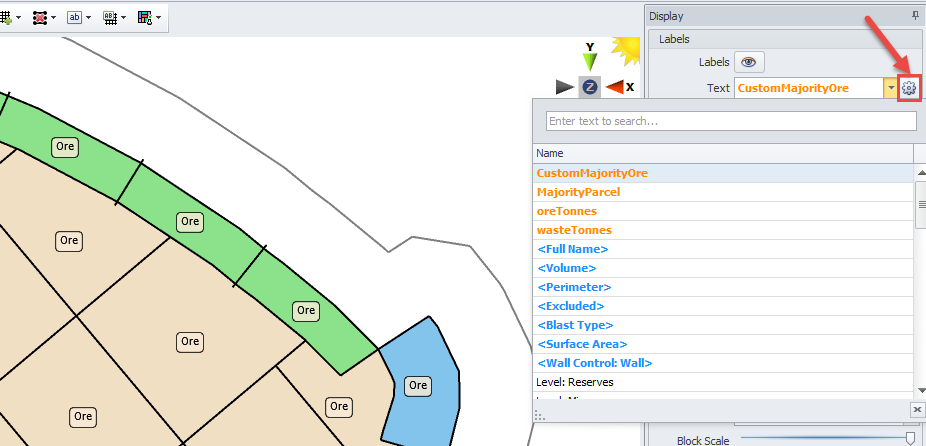Screen dimensions: 926x446
Task: Select CustomMajorityOre from the list
Action: [592, 173]
